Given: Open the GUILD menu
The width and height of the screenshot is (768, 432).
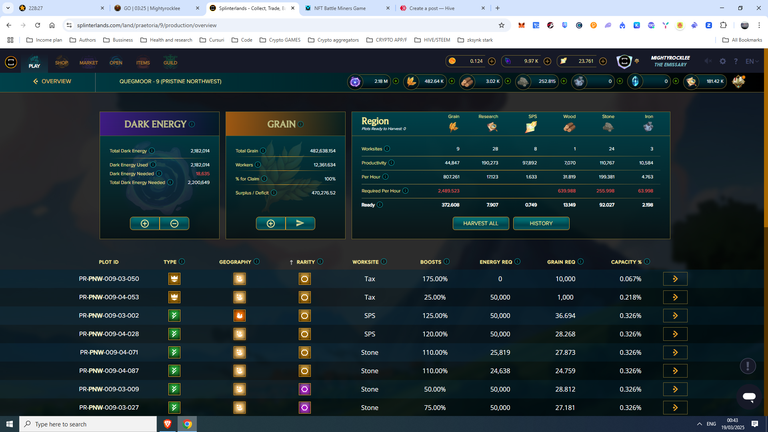Looking at the screenshot, I should (x=170, y=62).
